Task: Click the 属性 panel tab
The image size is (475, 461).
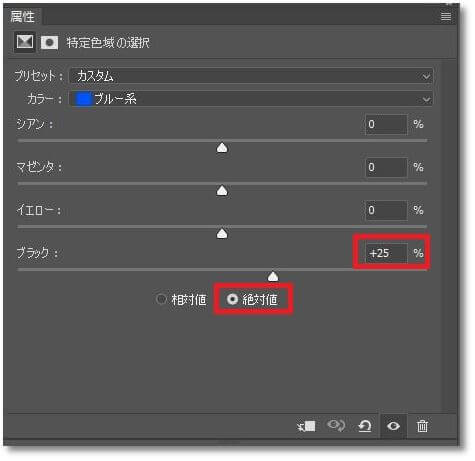Action: pos(22,16)
